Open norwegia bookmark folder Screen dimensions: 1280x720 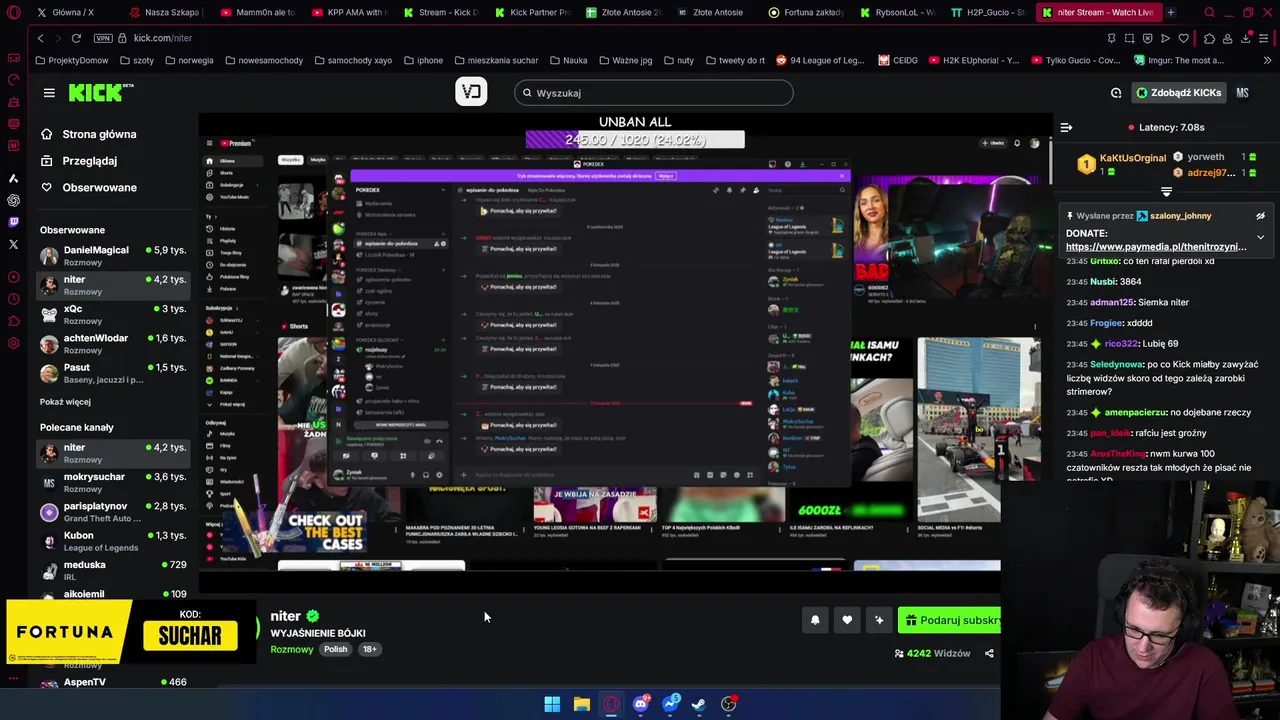pos(189,60)
